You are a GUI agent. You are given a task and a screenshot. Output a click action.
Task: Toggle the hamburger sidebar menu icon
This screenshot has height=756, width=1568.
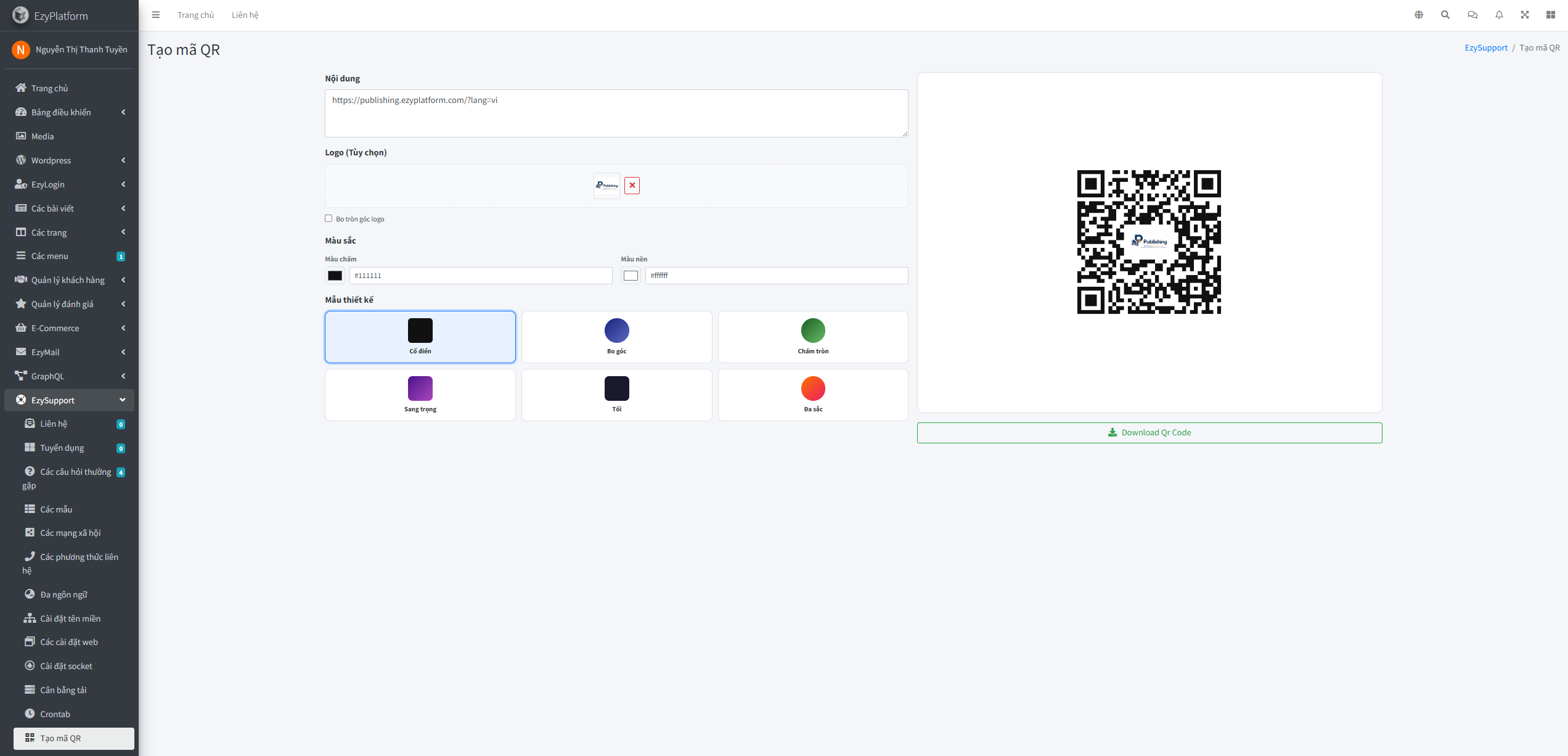tap(156, 15)
